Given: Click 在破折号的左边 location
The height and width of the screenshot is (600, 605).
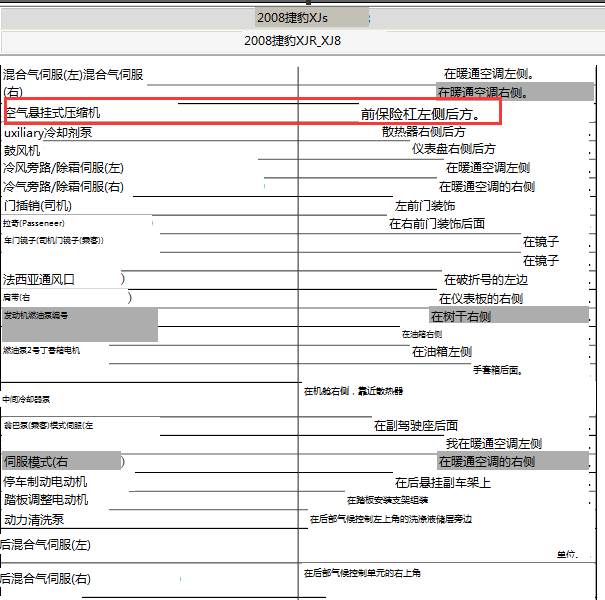Looking at the screenshot, I should 486,280.
